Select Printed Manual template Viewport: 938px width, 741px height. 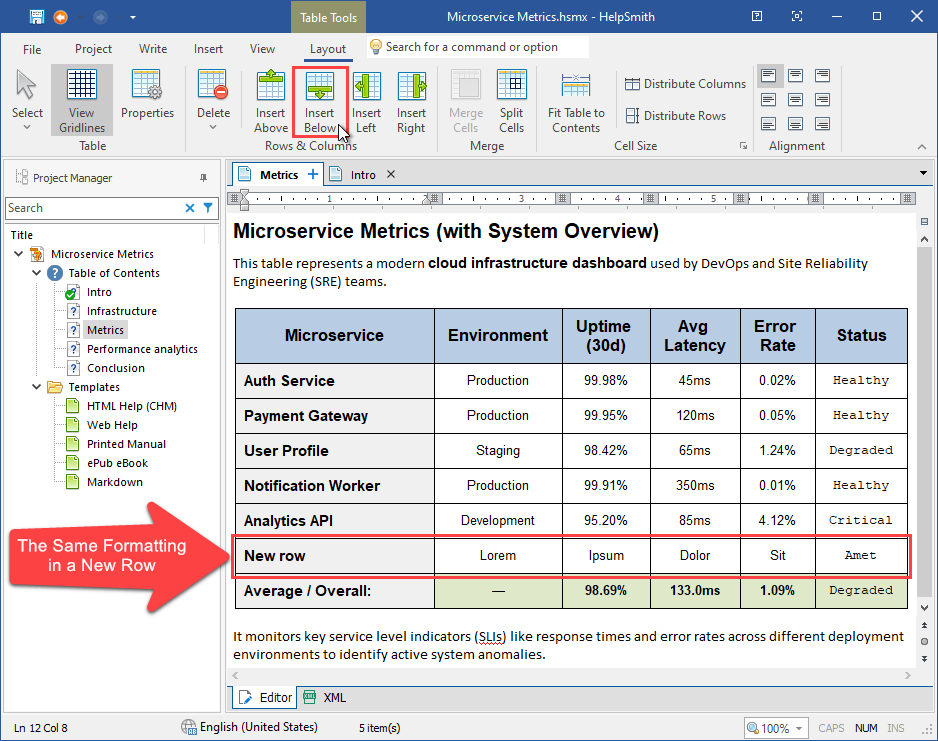126,444
